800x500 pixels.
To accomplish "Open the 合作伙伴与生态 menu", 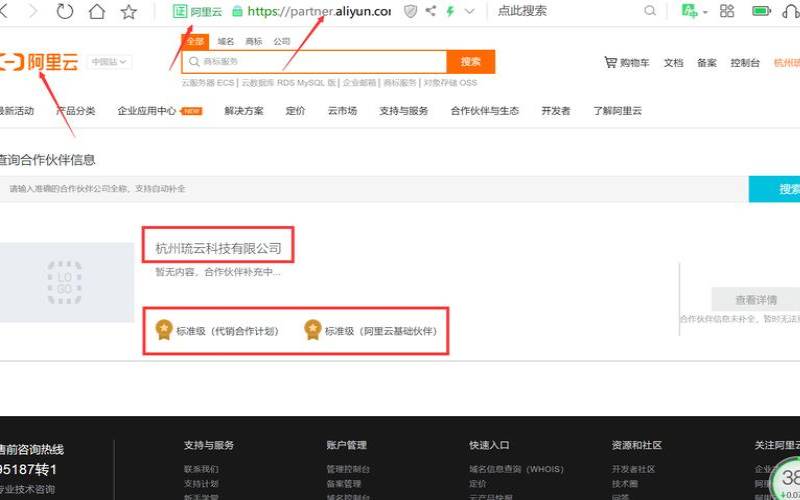I will click(x=485, y=111).
